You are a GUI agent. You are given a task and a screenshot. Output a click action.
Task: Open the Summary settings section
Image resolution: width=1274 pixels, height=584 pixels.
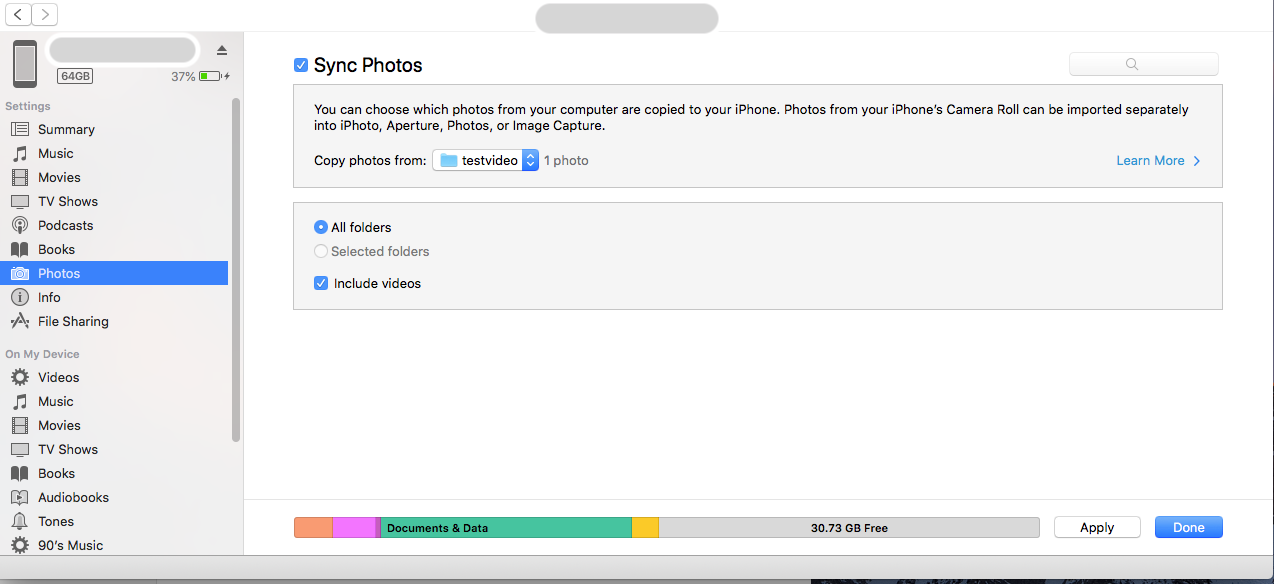click(66, 129)
